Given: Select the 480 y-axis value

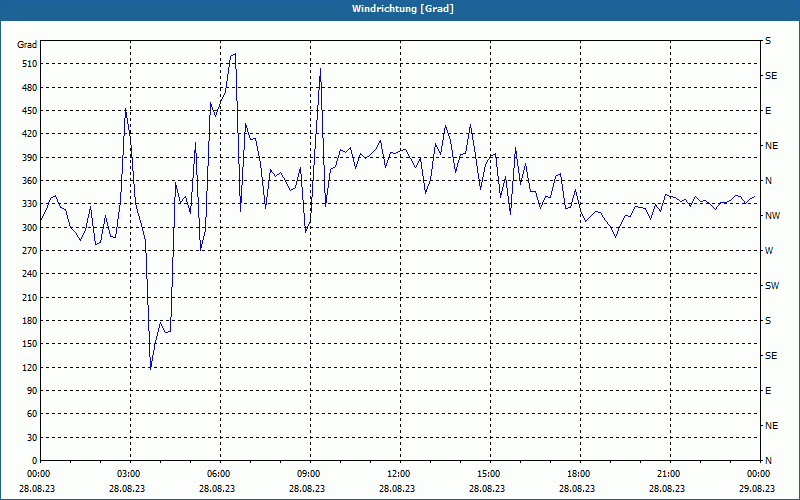Looking at the screenshot, I should pyautogui.click(x=30, y=87).
